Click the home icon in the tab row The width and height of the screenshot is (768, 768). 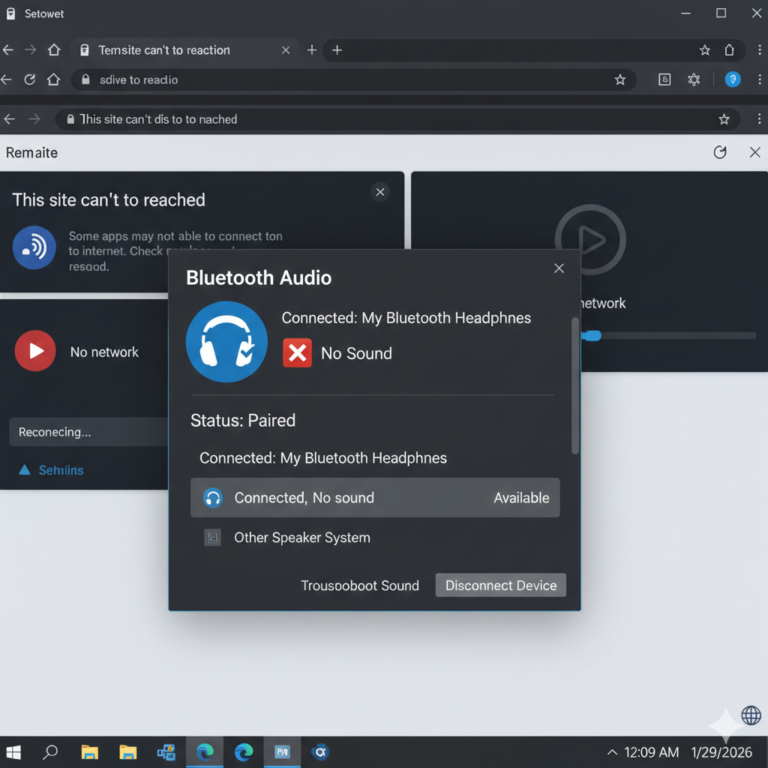click(x=54, y=50)
